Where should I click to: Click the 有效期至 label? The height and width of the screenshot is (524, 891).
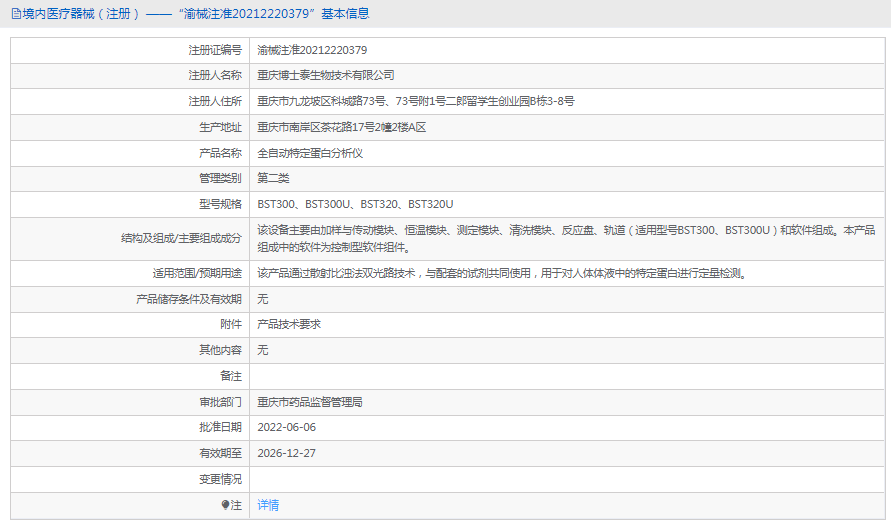[x=220, y=453]
